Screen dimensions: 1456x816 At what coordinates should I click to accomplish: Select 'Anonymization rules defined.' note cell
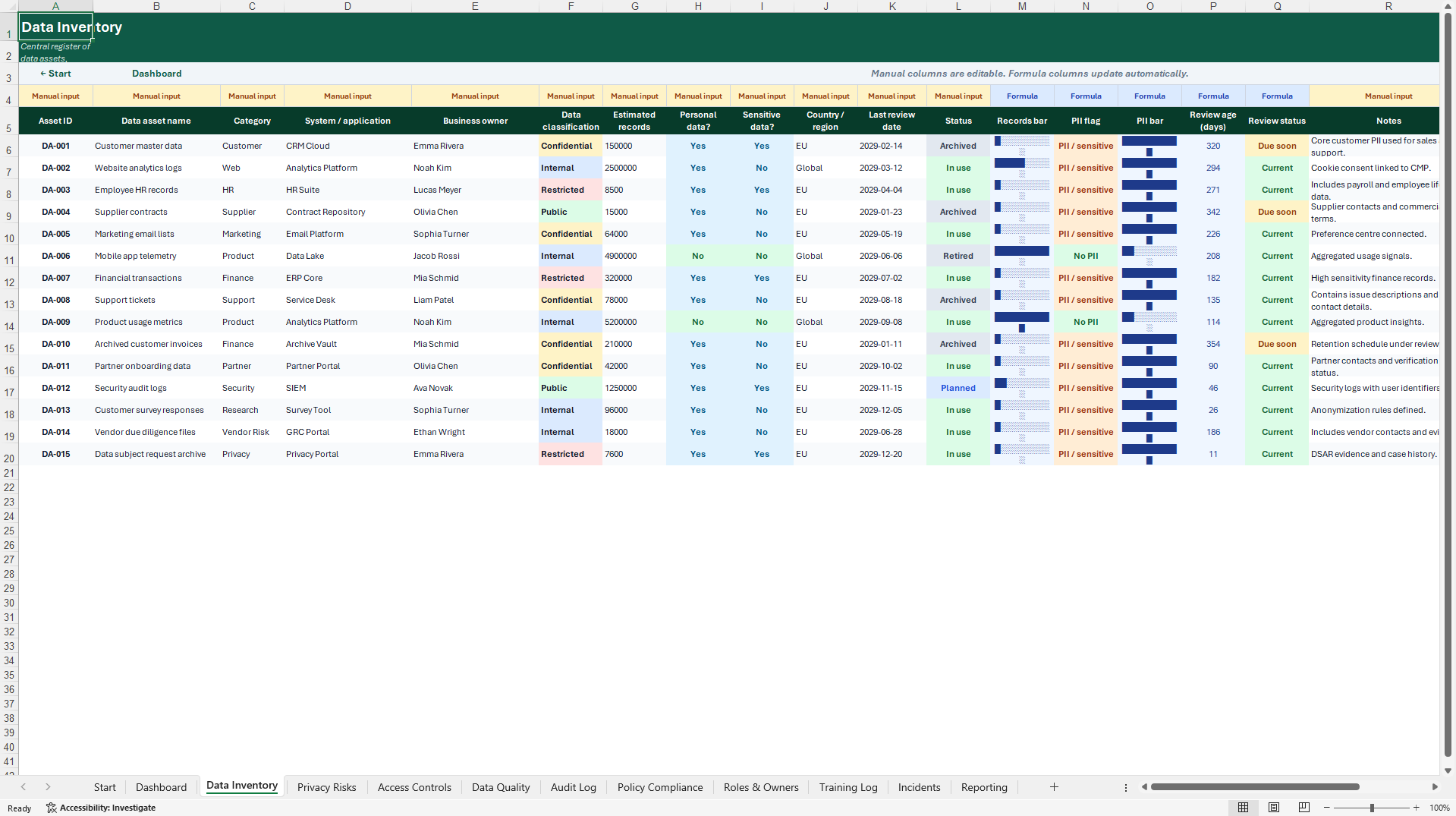(1374, 410)
